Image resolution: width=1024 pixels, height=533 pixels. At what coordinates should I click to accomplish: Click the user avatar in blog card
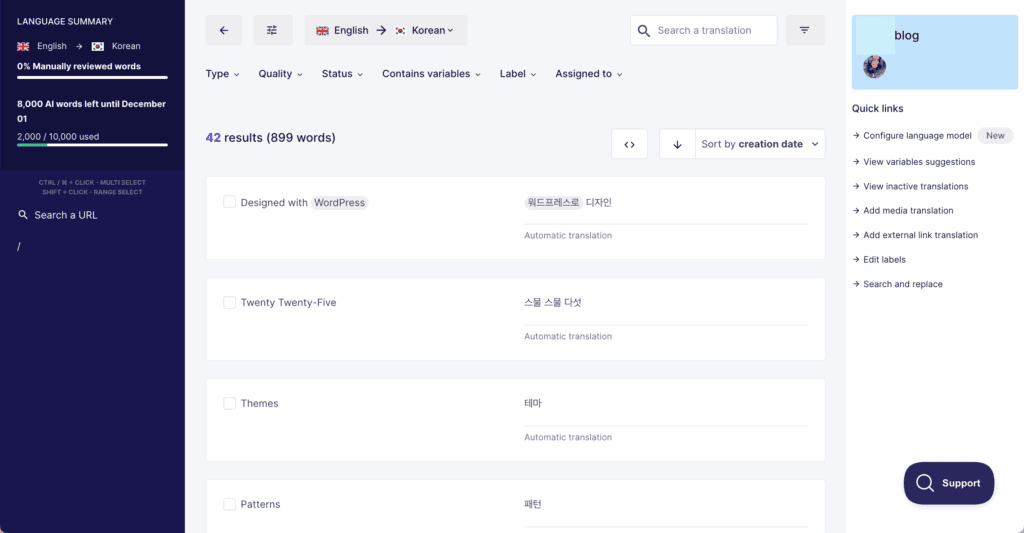(x=874, y=67)
